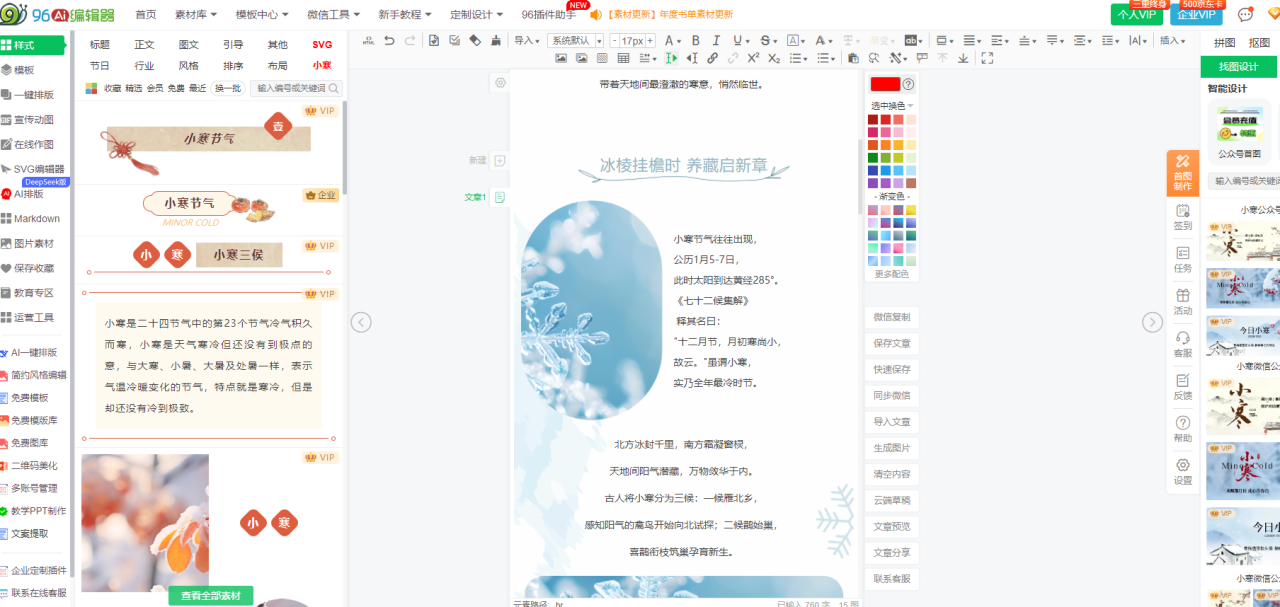Click the 保存文章 button
Image resolution: width=1280 pixels, height=607 pixels.
pyautogui.click(x=891, y=343)
